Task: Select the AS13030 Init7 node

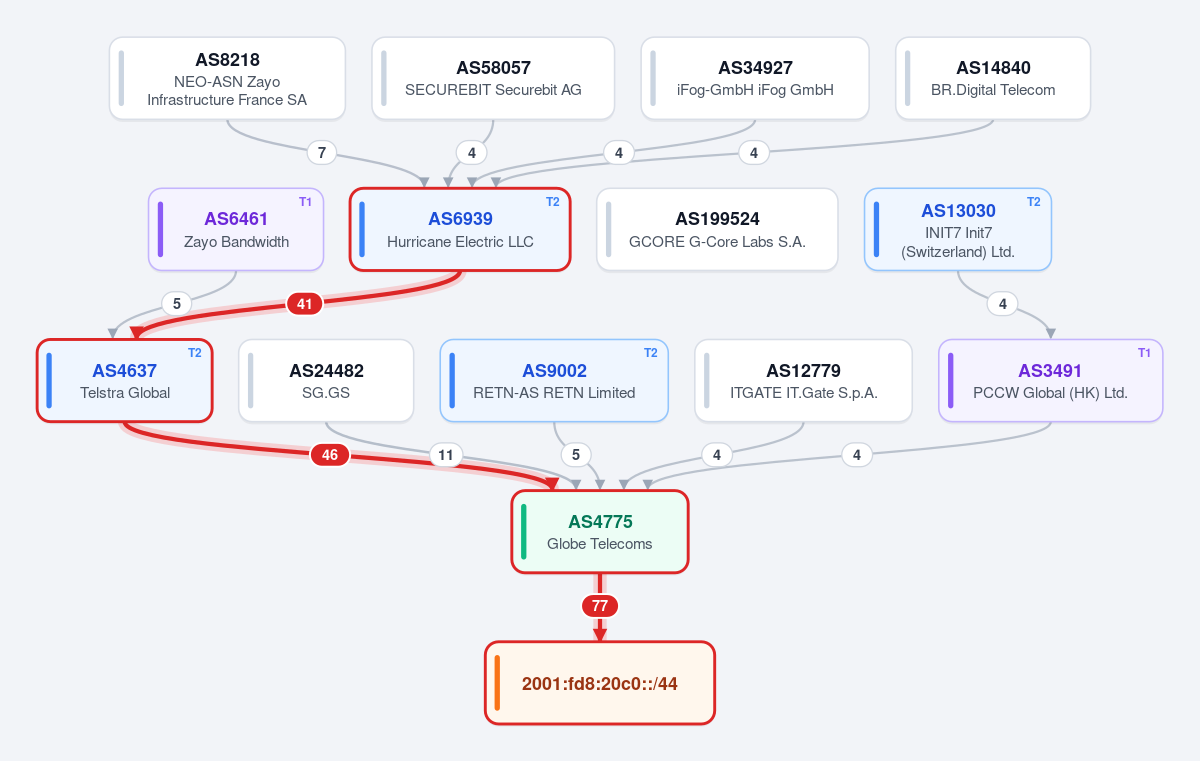Action: click(x=958, y=229)
